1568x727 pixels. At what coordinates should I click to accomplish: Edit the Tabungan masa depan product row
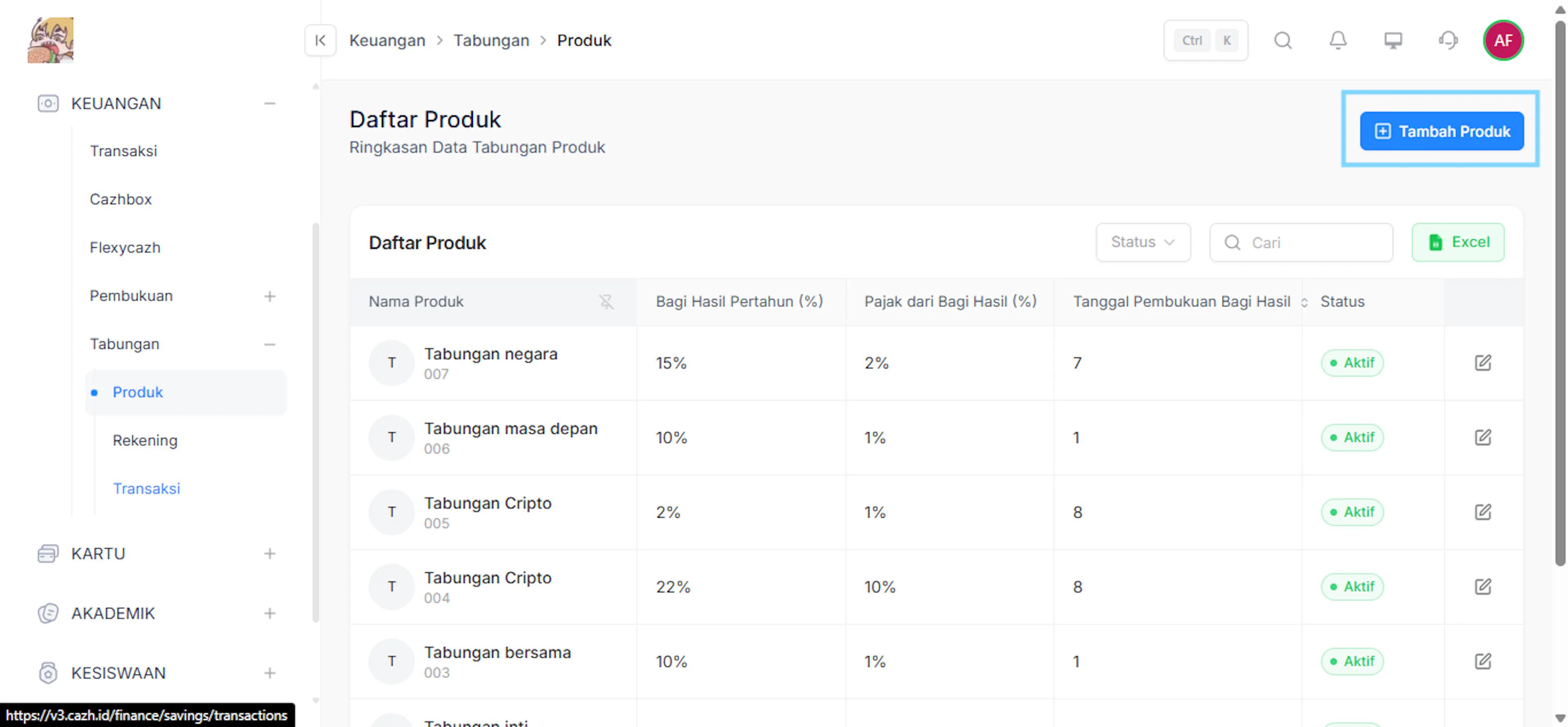1483,438
